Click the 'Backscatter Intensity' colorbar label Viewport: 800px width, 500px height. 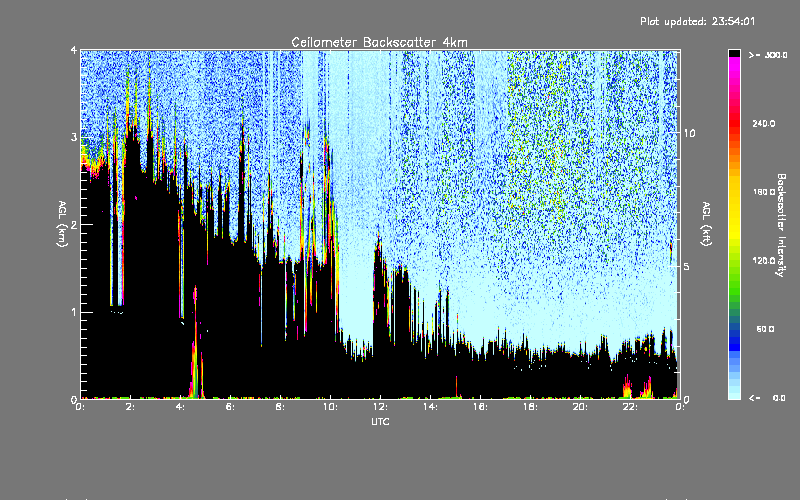coord(781,225)
